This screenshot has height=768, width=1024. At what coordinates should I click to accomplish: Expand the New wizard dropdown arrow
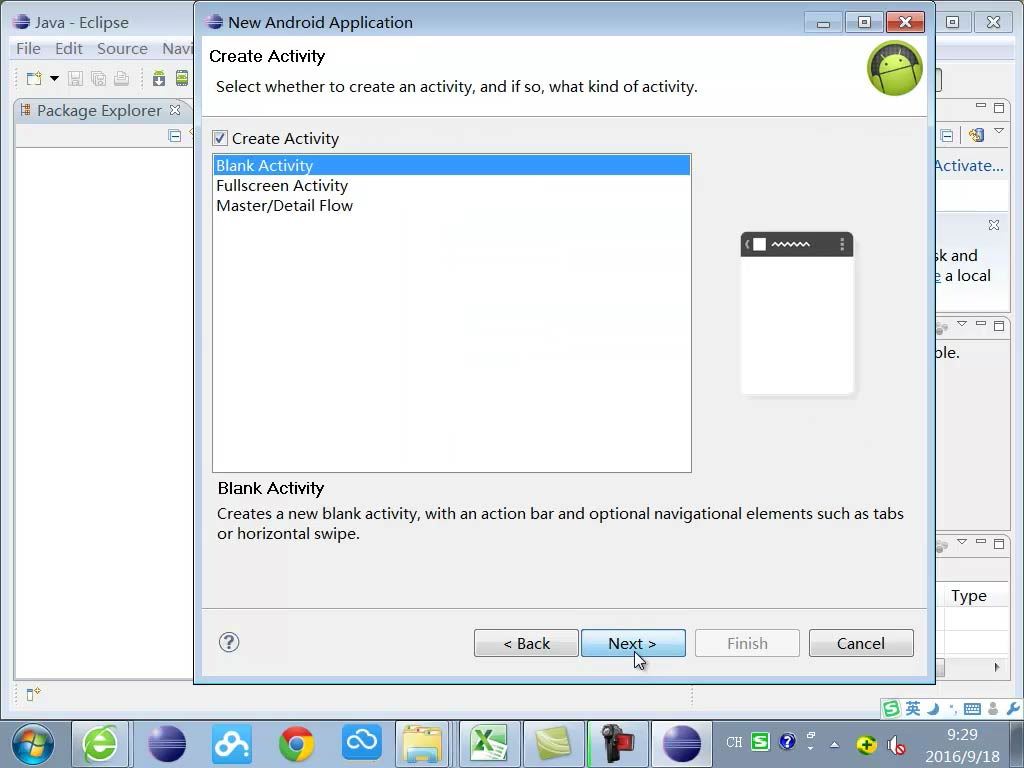point(54,79)
